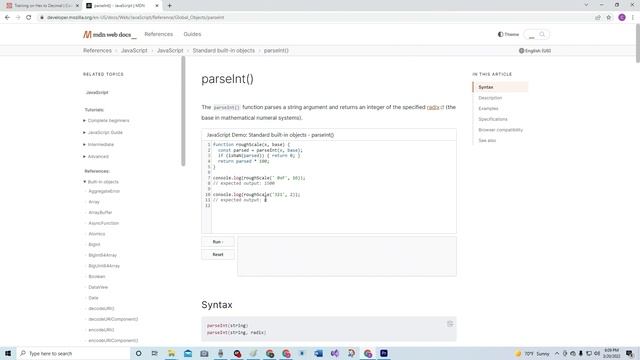The height and width of the screenshot is (360, 640).
Task: Open Visual Studio from the taskbar
Action: coord(335,353)
